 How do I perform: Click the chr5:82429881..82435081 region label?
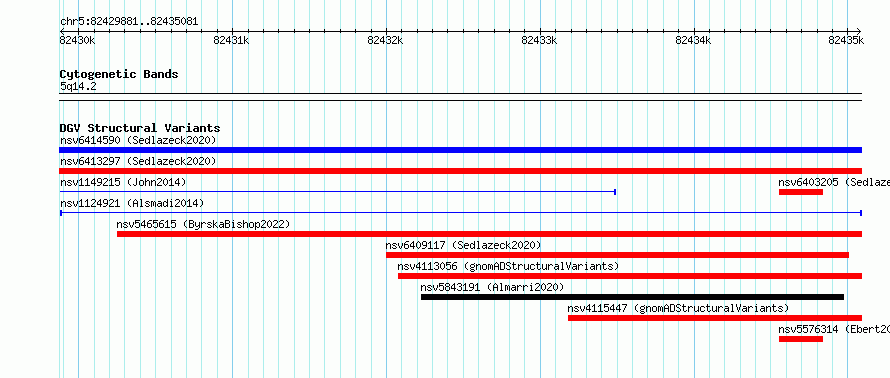coord(129,22)
